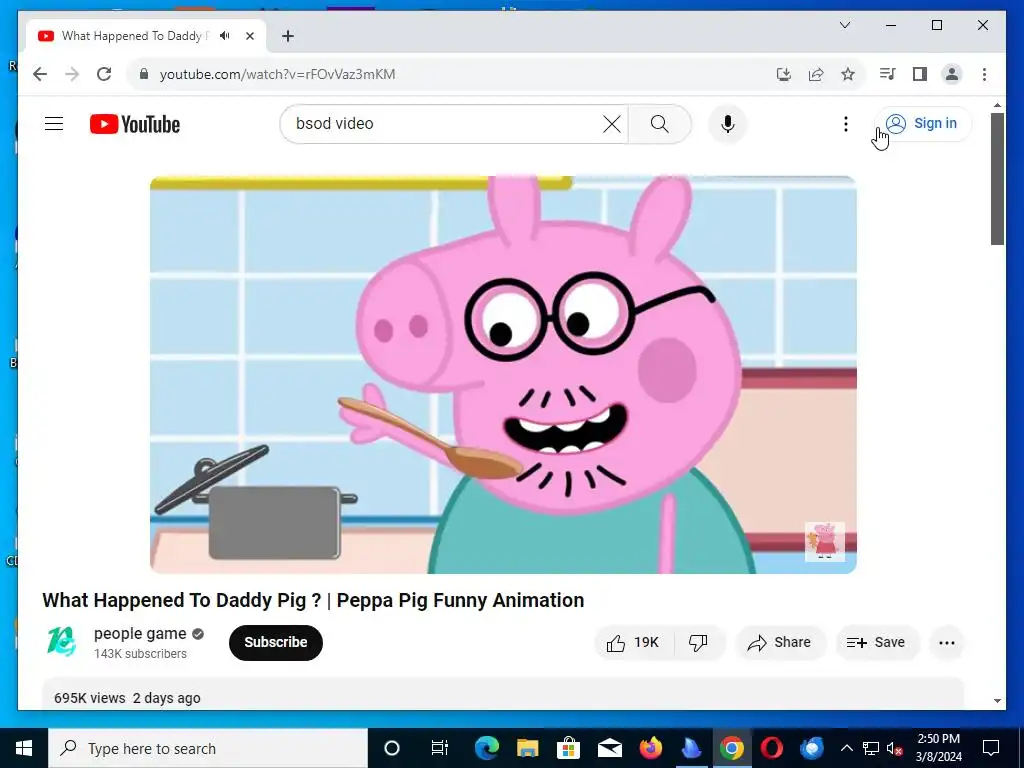1024x768 pixels.
Task: Open the people game channel avatar
Action: click(61, 642)
